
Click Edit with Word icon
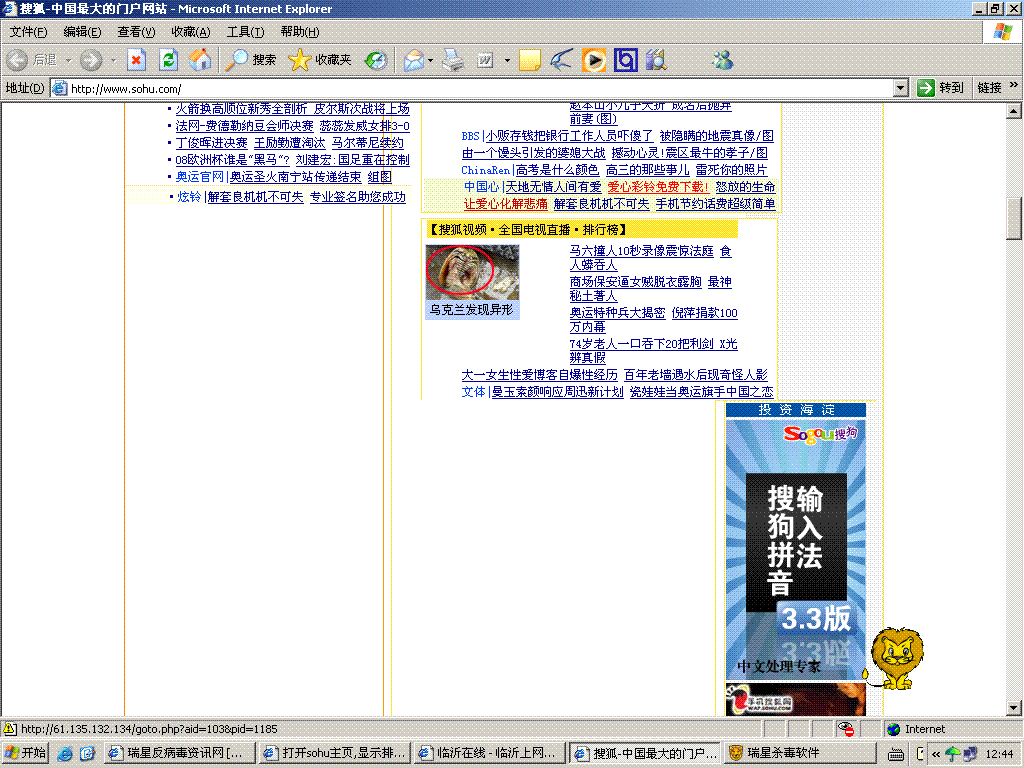point(485,60)
